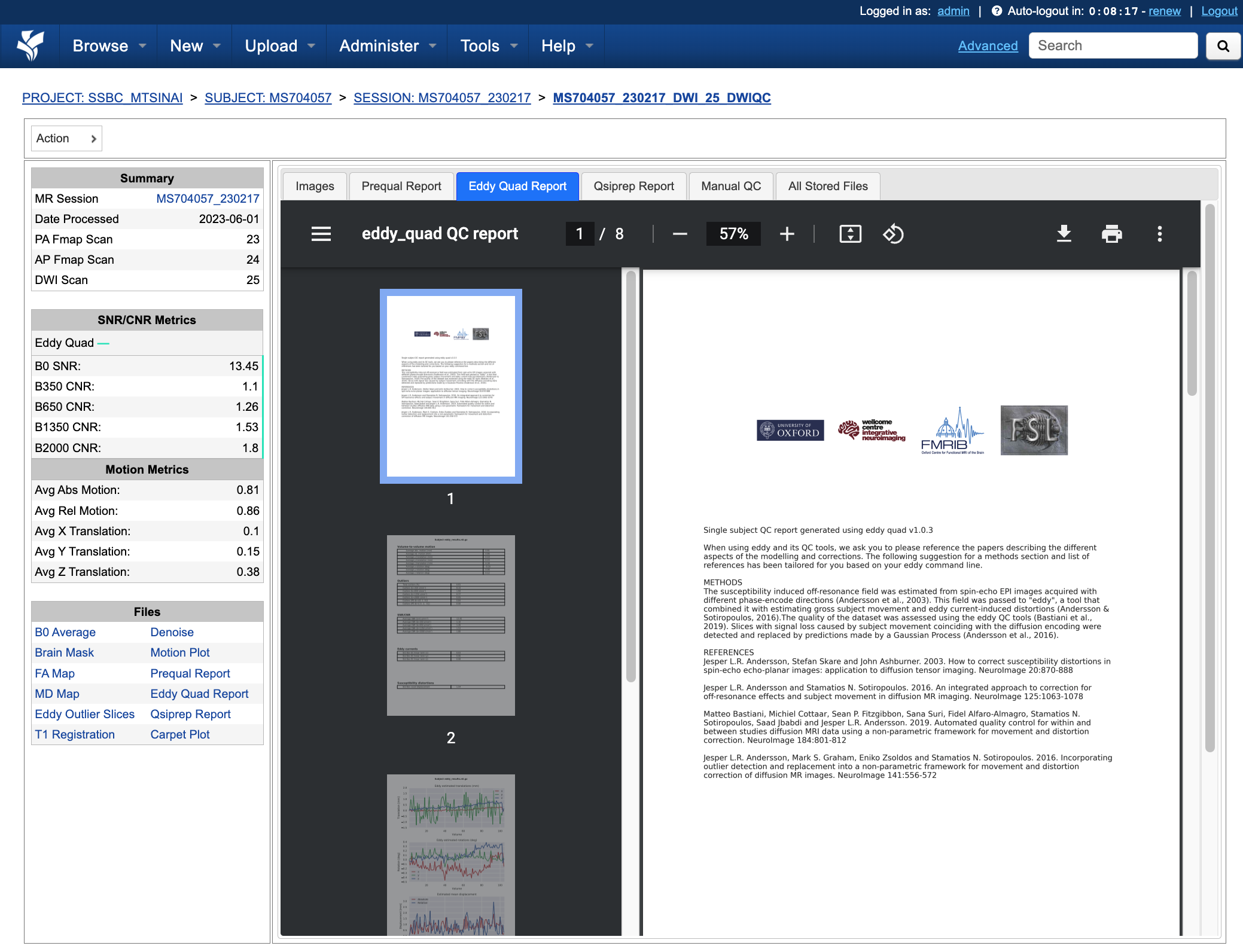
Task: Open the Administer dropdown menu
Action: [387, 46]
